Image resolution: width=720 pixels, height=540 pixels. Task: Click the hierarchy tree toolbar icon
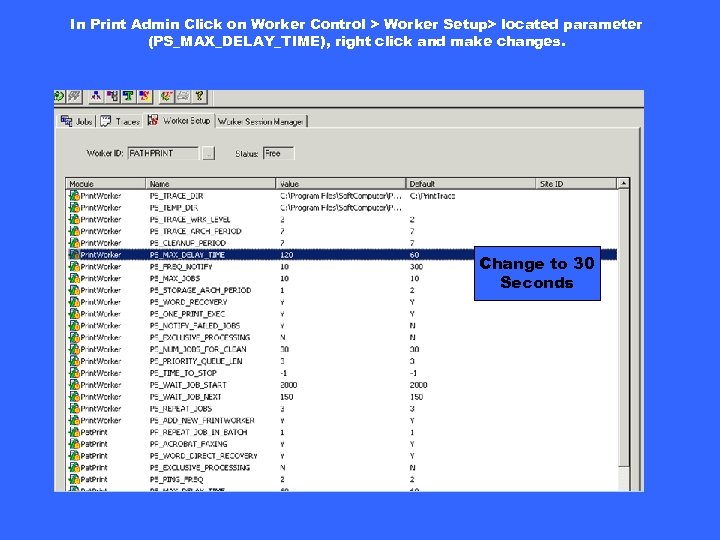(x=96, y=96)
